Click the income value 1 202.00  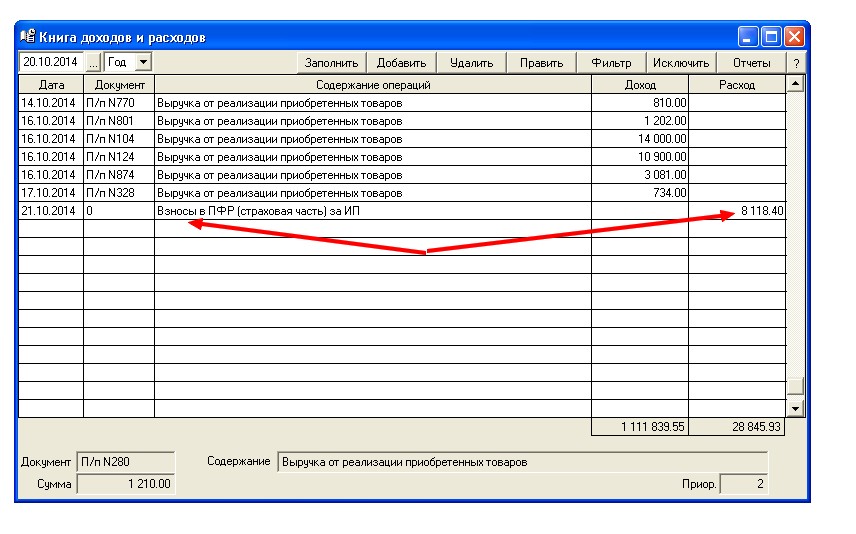point(664,121)
